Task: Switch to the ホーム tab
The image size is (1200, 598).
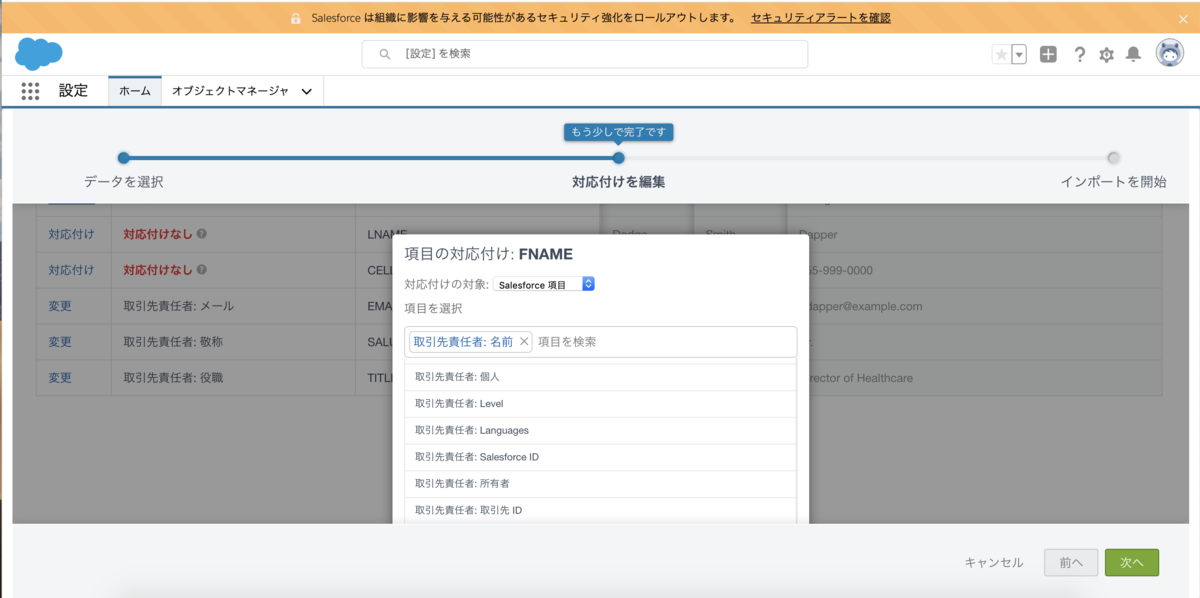Action: point(135,91)
